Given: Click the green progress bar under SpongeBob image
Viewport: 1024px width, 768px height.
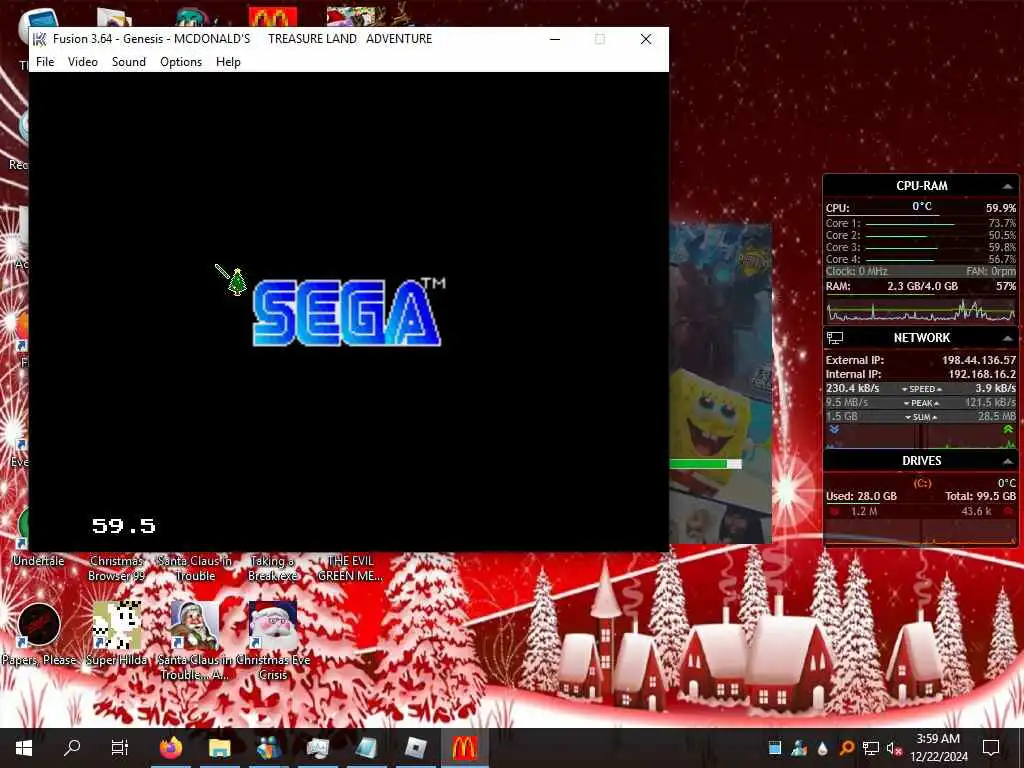Looking at the screenshot, I should [705, 464].
